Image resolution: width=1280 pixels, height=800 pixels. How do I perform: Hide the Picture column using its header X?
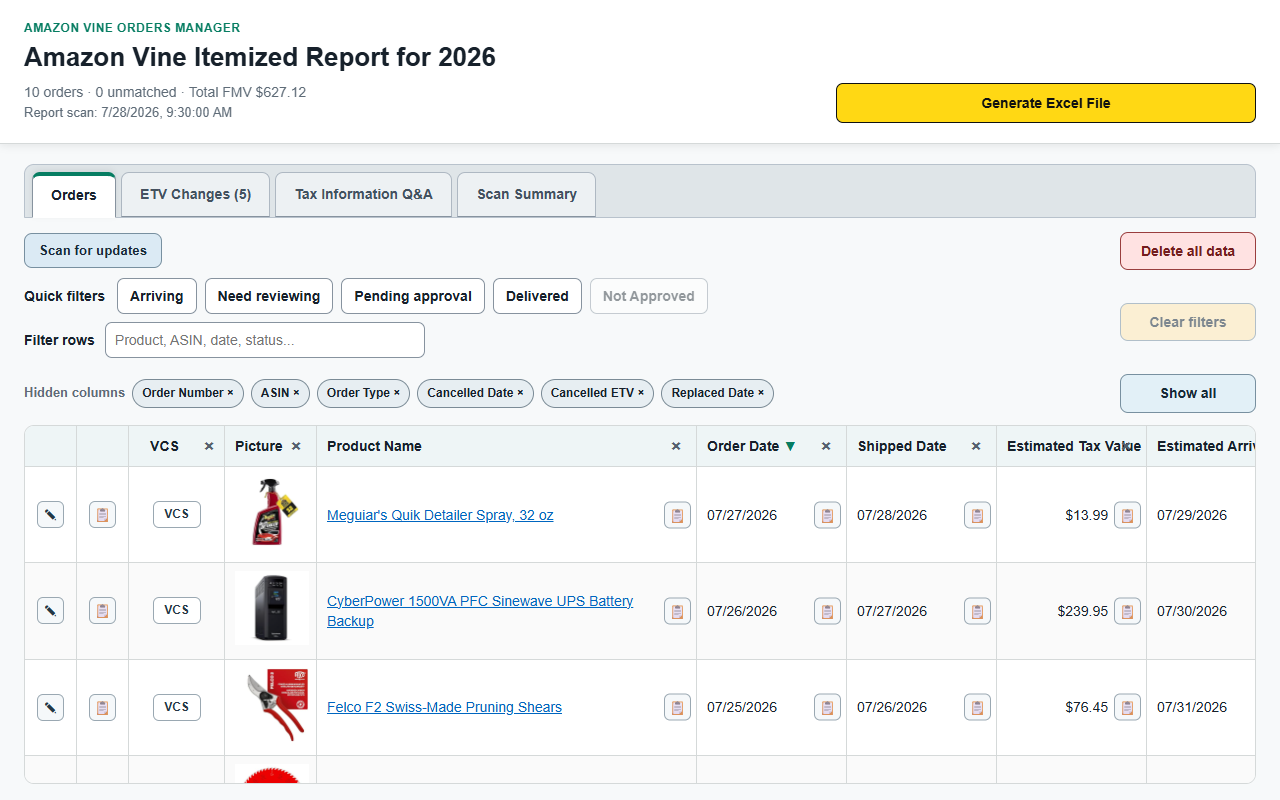pyautogui.click(x=296, y=446)
